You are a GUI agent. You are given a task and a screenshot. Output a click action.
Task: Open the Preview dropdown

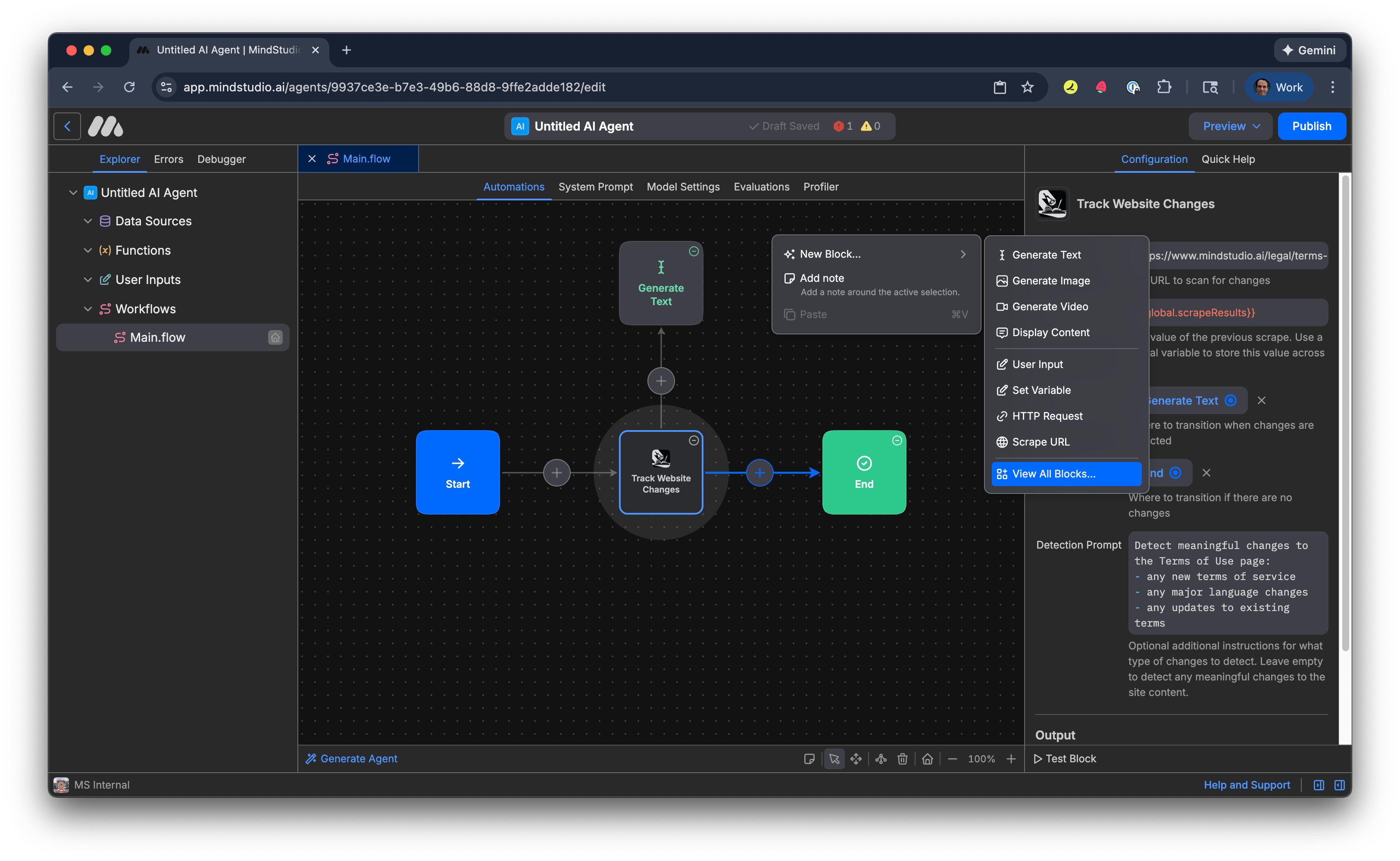1230,126
